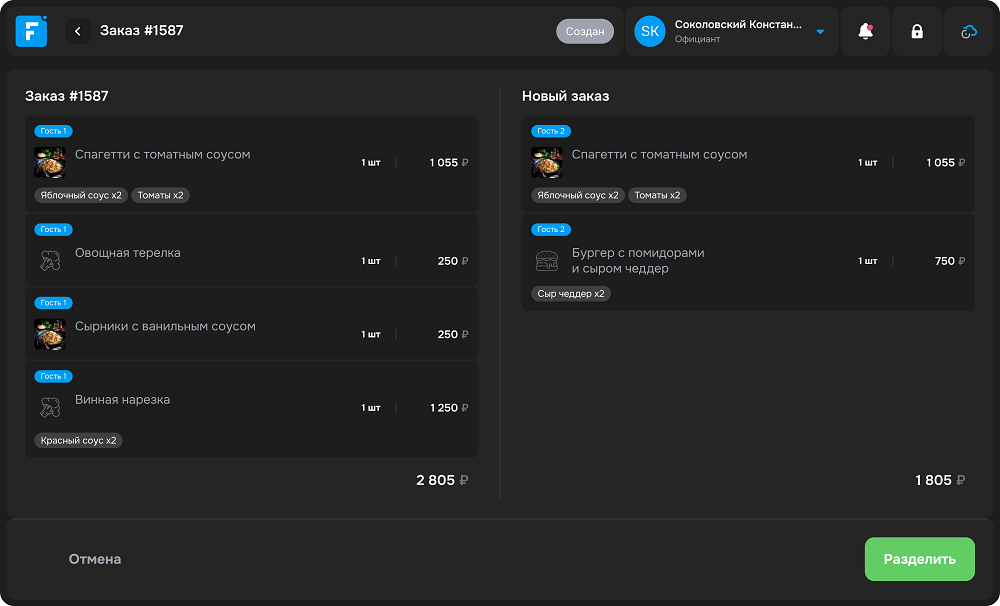Image resolution: width=1000 pixels, height=606 pixels.
Task: Toggle the Гость 2 tag on the burger
Action: [551, 229]
